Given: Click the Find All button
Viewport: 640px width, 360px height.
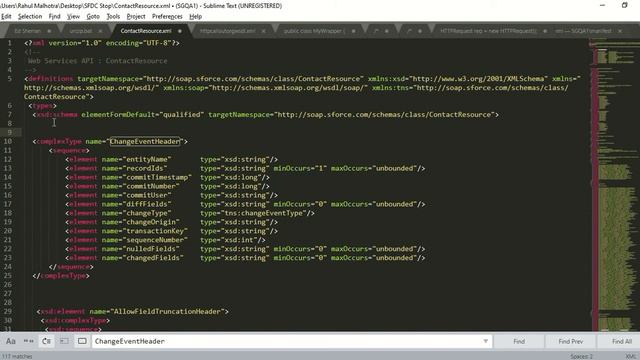Looking at the screenshot, I should tap(621, 341).
